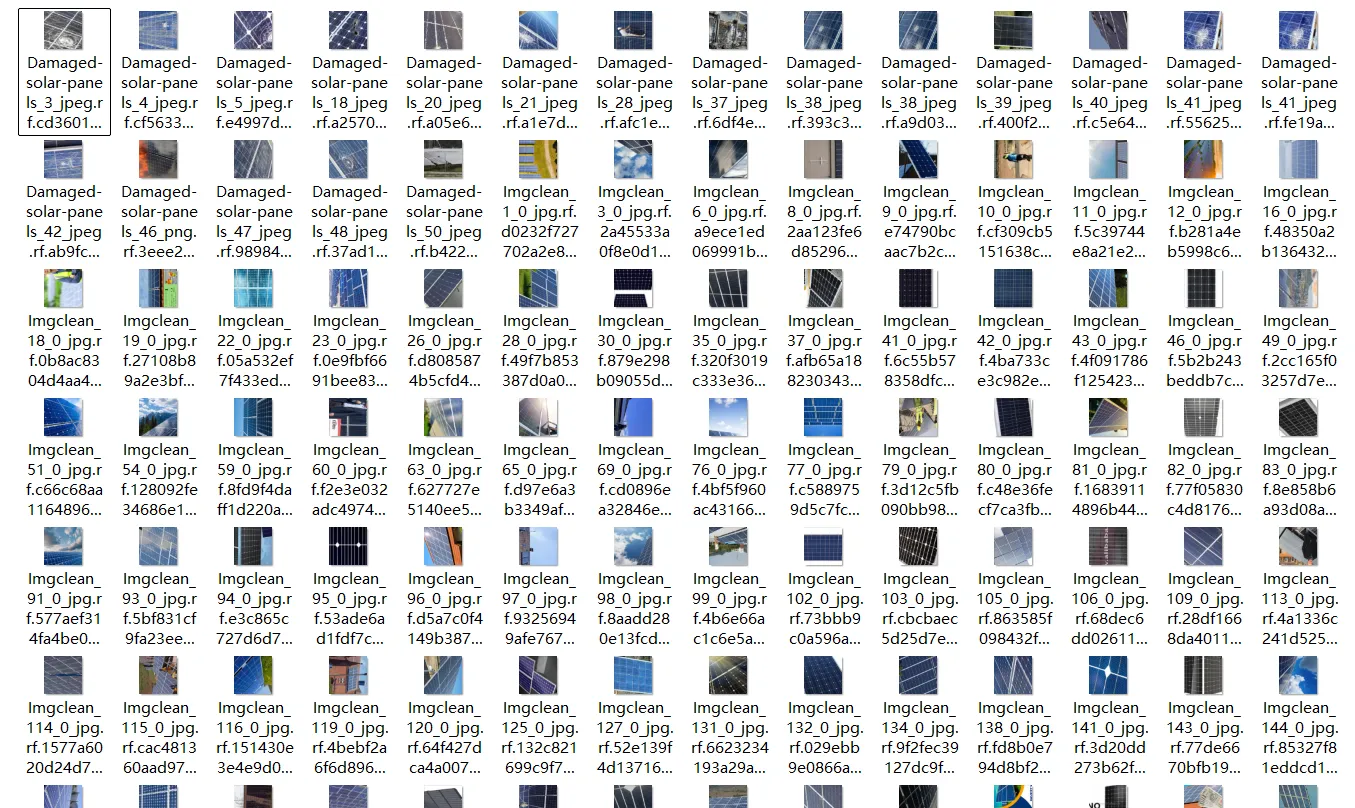
Task: Select the Imgclean_77_0_jpg thumbnail
Action: click(x=824, y=418)
